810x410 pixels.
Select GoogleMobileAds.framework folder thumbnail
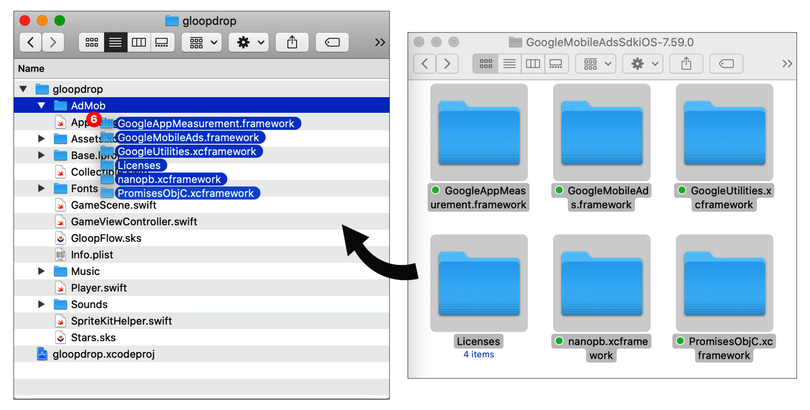tap(602, 132)
